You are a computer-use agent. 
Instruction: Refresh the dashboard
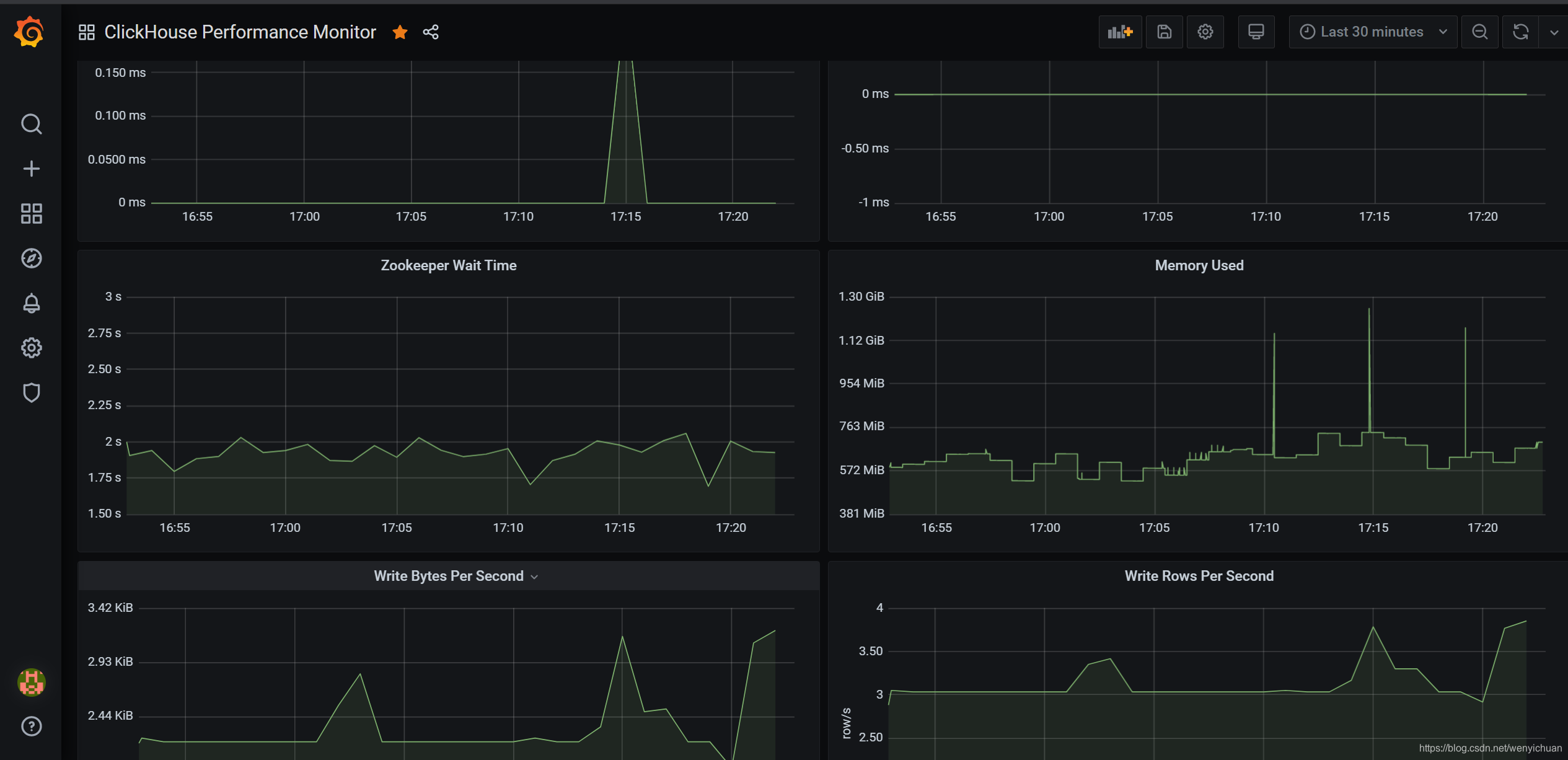pos(1521,32)
